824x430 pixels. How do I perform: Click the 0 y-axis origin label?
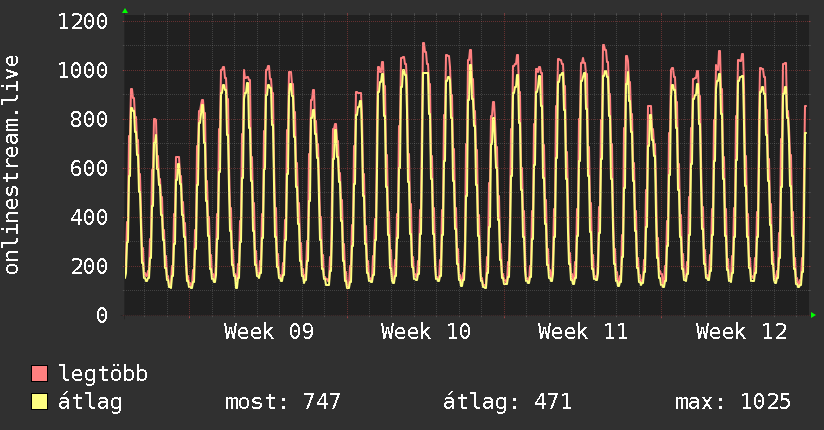(101, 315)
